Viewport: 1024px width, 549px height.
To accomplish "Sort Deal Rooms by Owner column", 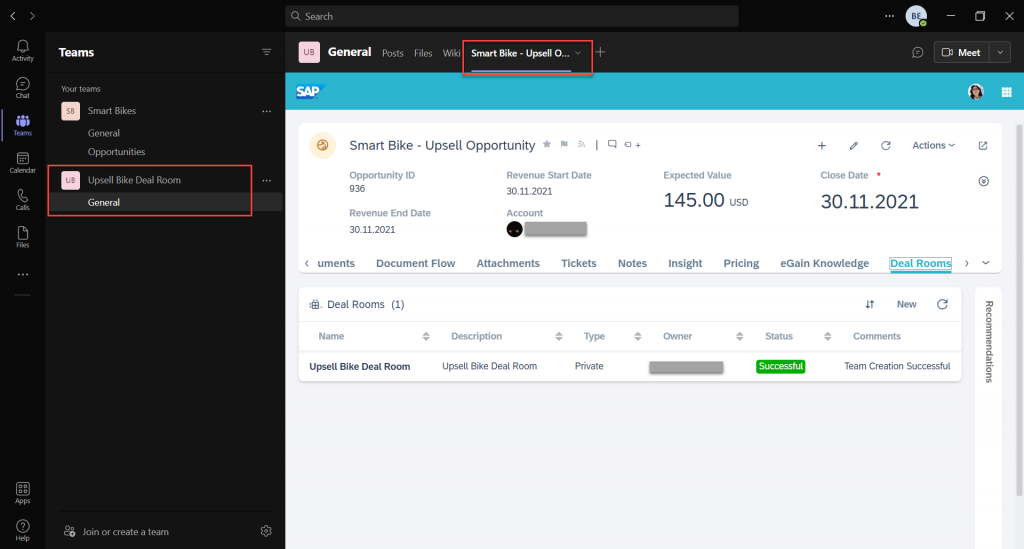I will click(739, 336).
